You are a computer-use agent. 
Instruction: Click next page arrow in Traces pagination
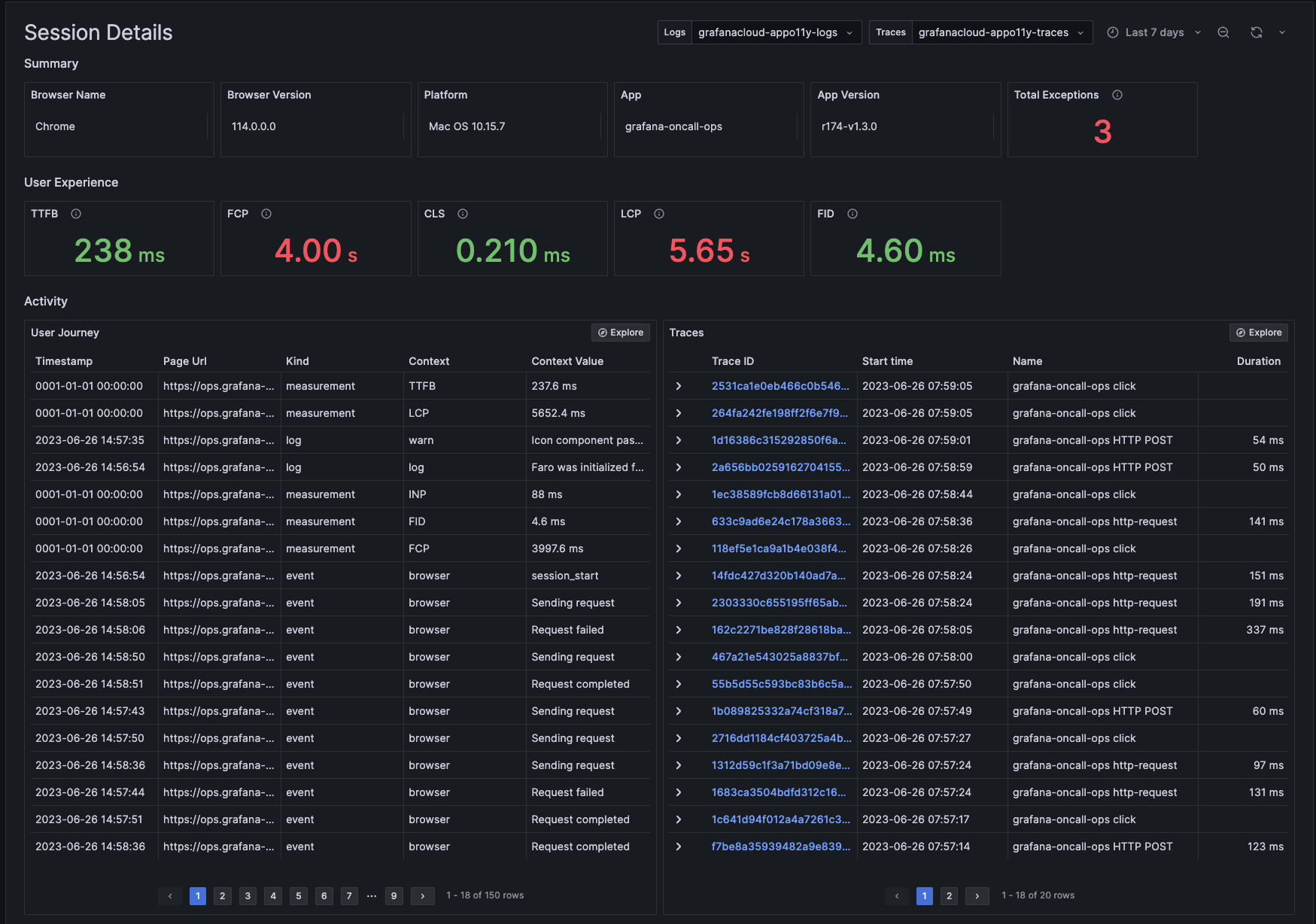coord(977,896)
